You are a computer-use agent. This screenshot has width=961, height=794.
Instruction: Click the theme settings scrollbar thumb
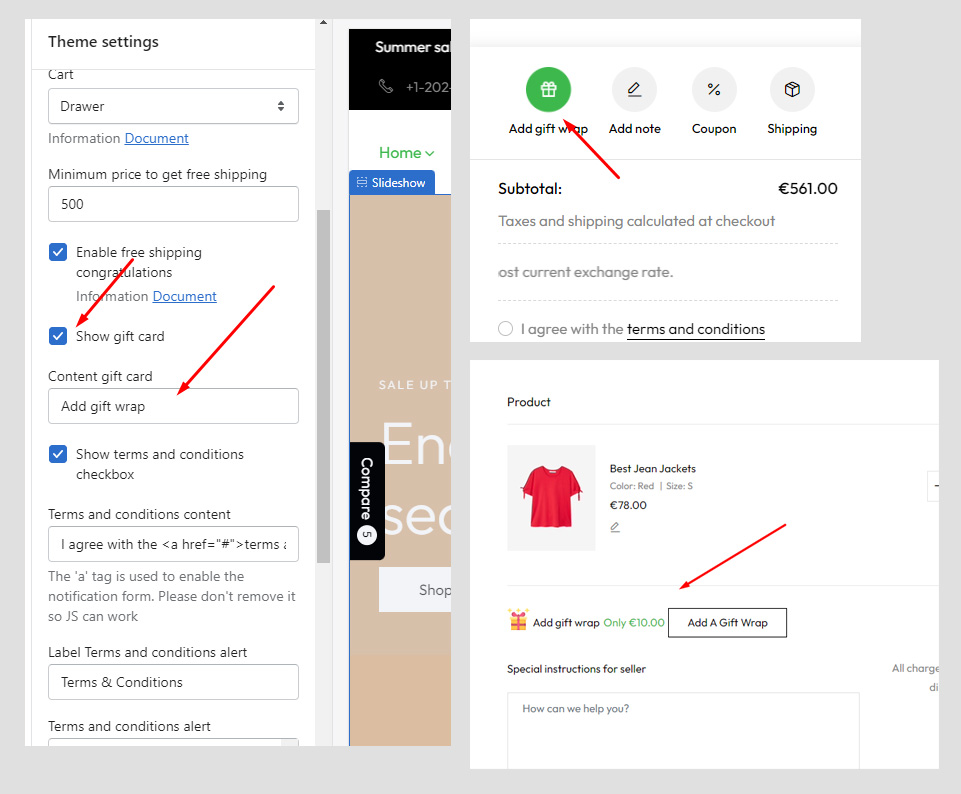[324, 386]
